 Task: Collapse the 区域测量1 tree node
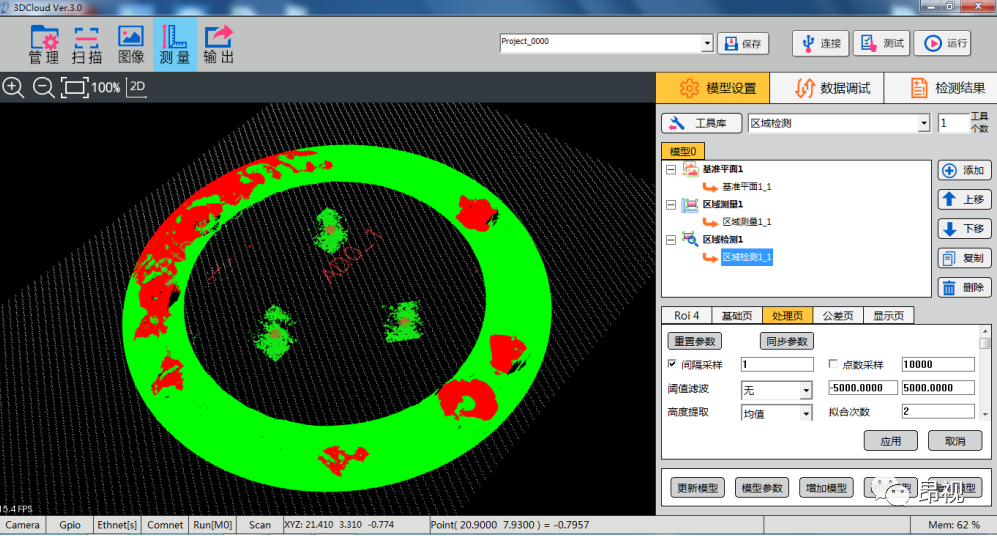pos(671,205)
